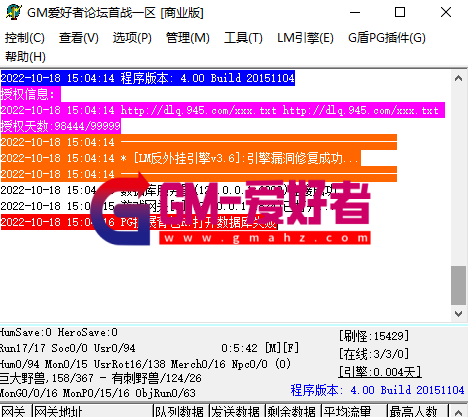This screenshot has width=468, height=417.
Task: Maximize the GM爱好者论坛 window
Action: tap(400, 13)
